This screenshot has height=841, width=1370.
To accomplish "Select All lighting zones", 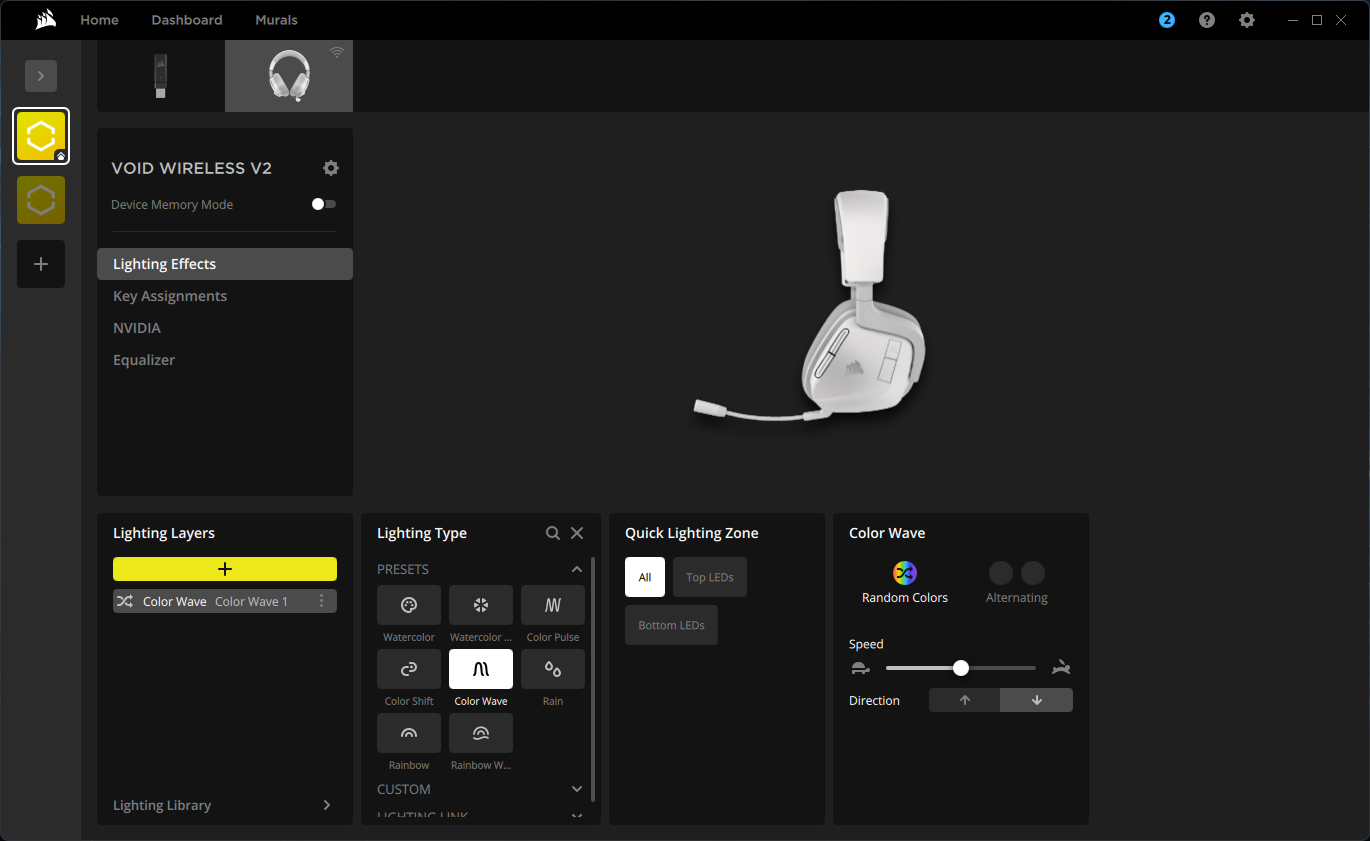I will pos(645,577).
